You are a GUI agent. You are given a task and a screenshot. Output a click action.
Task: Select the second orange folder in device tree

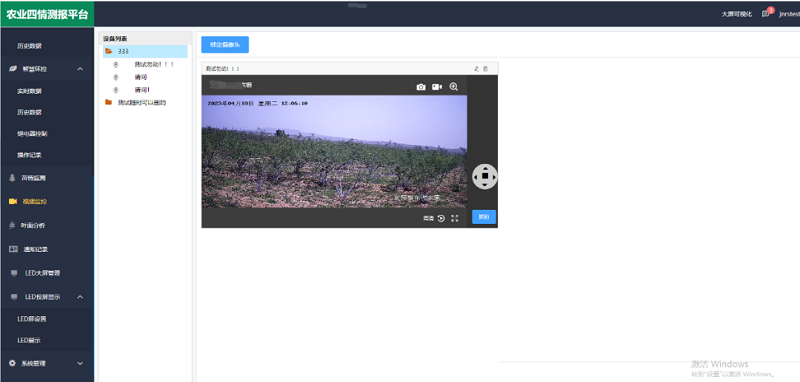108,102
